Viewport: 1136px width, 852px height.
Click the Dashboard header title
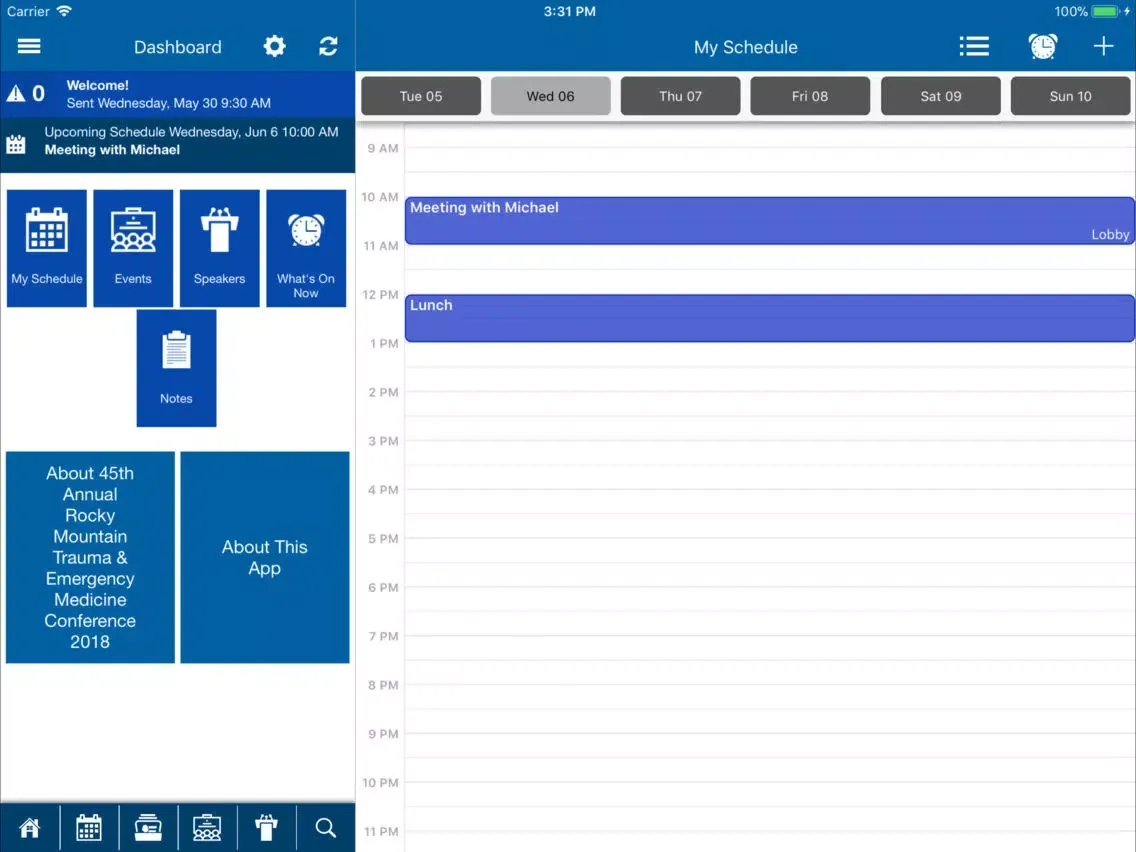pos(178,47)
